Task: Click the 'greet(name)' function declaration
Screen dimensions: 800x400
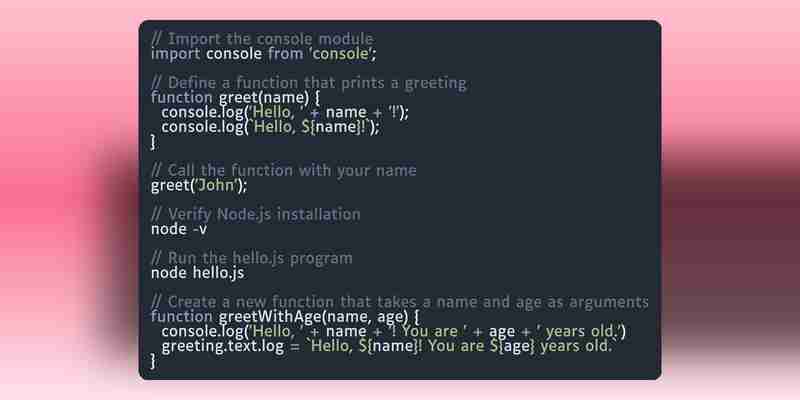Action: (x=264, y=97)
